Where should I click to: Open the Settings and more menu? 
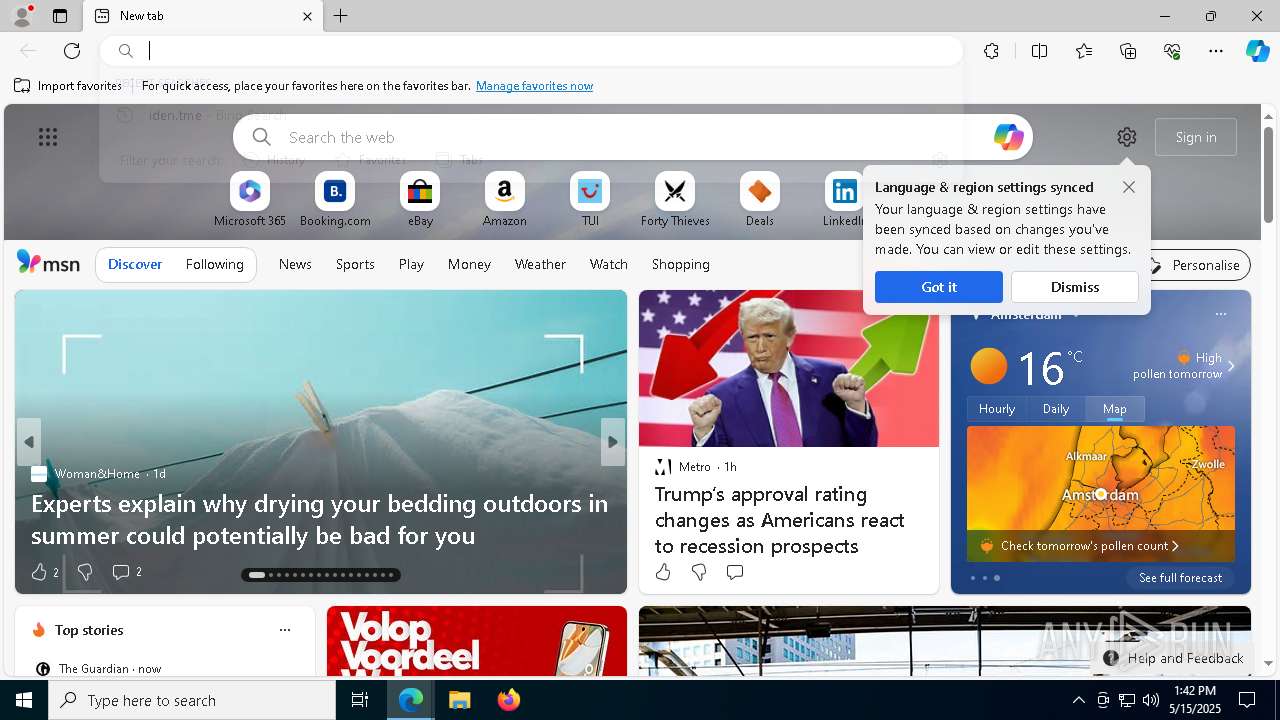(x=1216, y=51)
